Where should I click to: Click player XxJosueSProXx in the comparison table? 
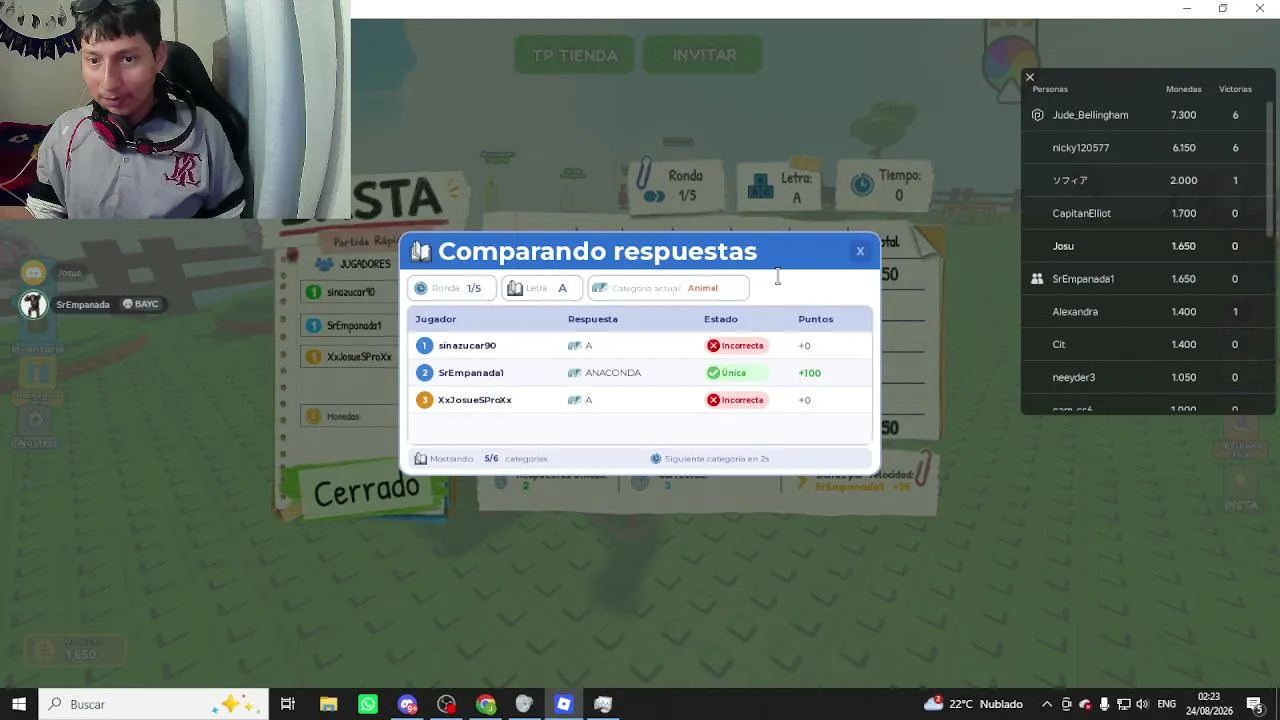(475, 400)
